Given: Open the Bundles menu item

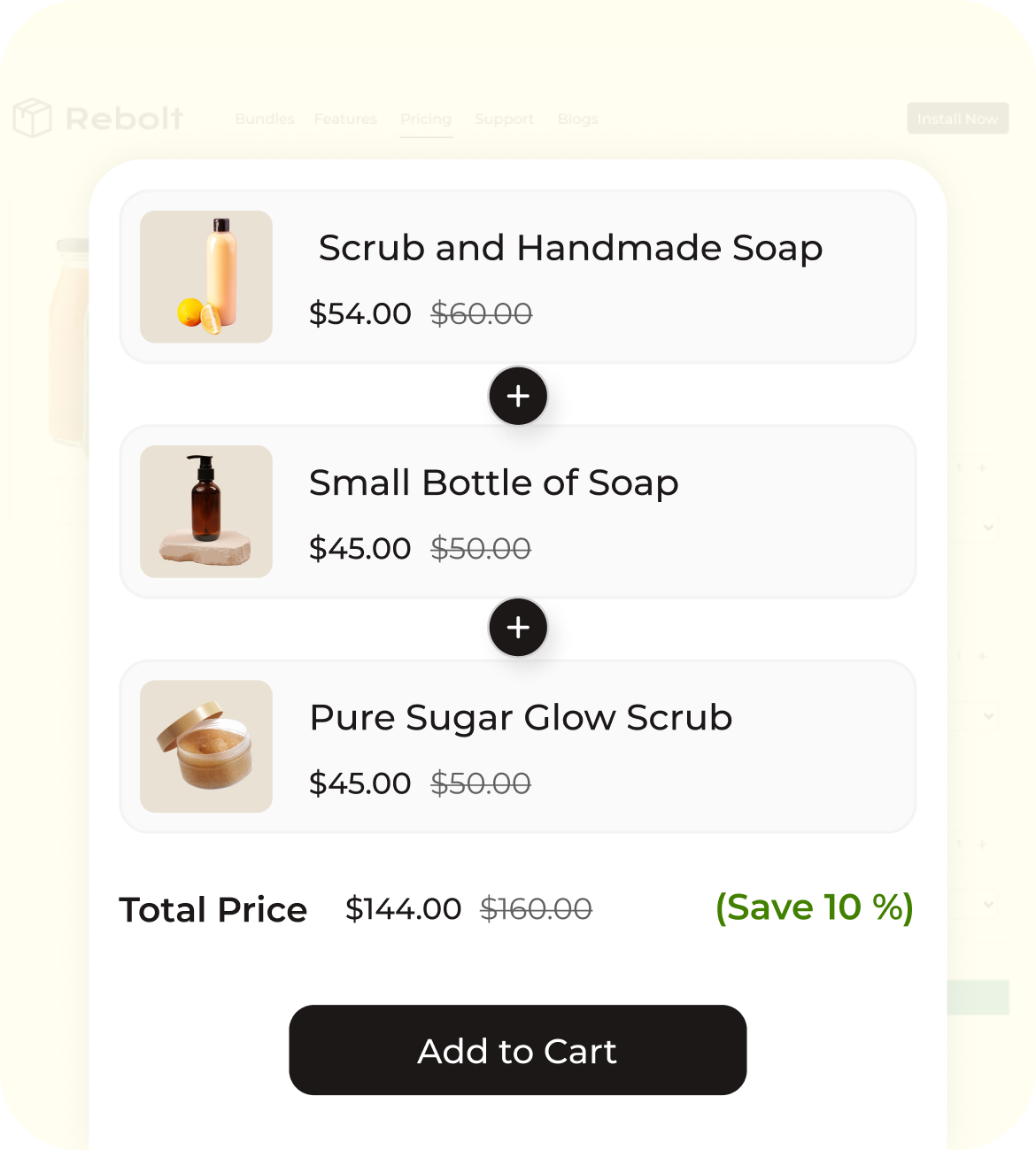Looking at the screenshot, I should pyautogui.click(x=265, y=119).
